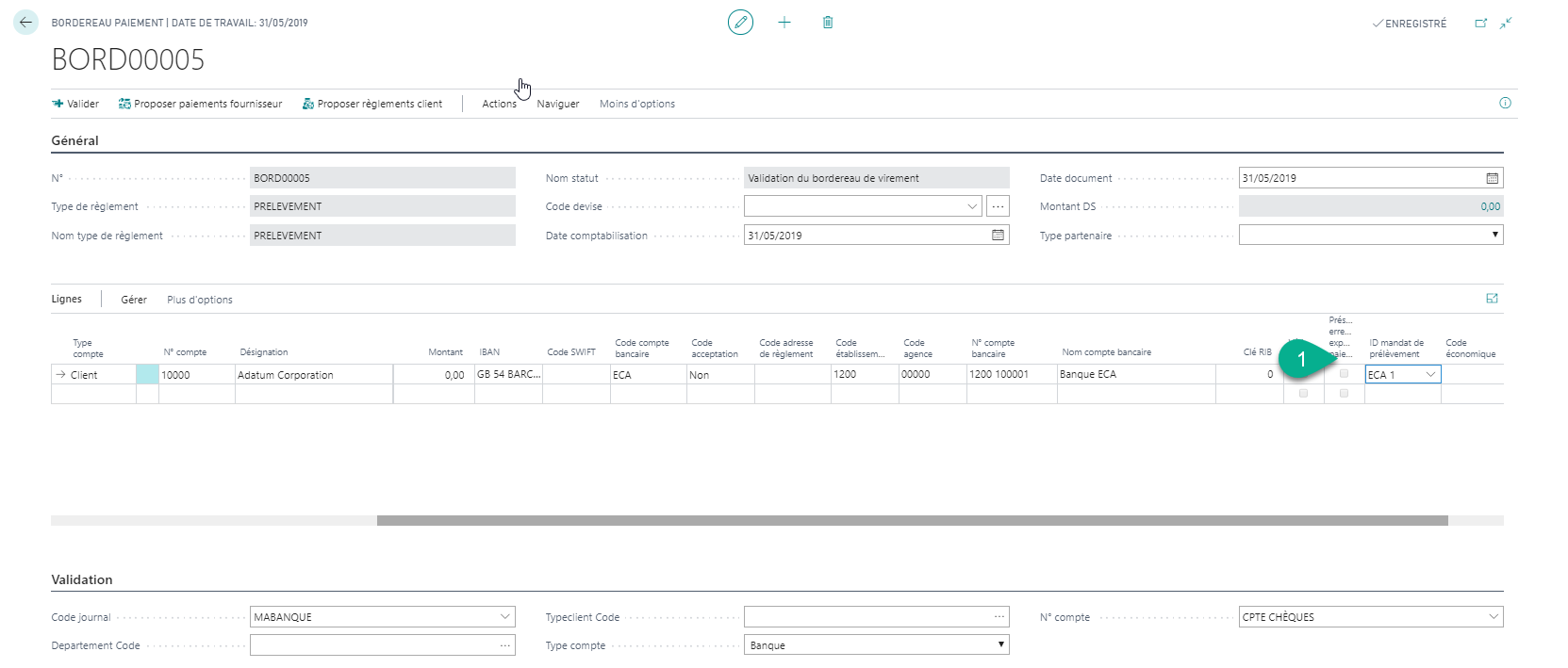Image resolution: width=1568 pixels, height=668 pixels.
Task: Click Proposer paiements fournisseur
Action: coord(200,104)
